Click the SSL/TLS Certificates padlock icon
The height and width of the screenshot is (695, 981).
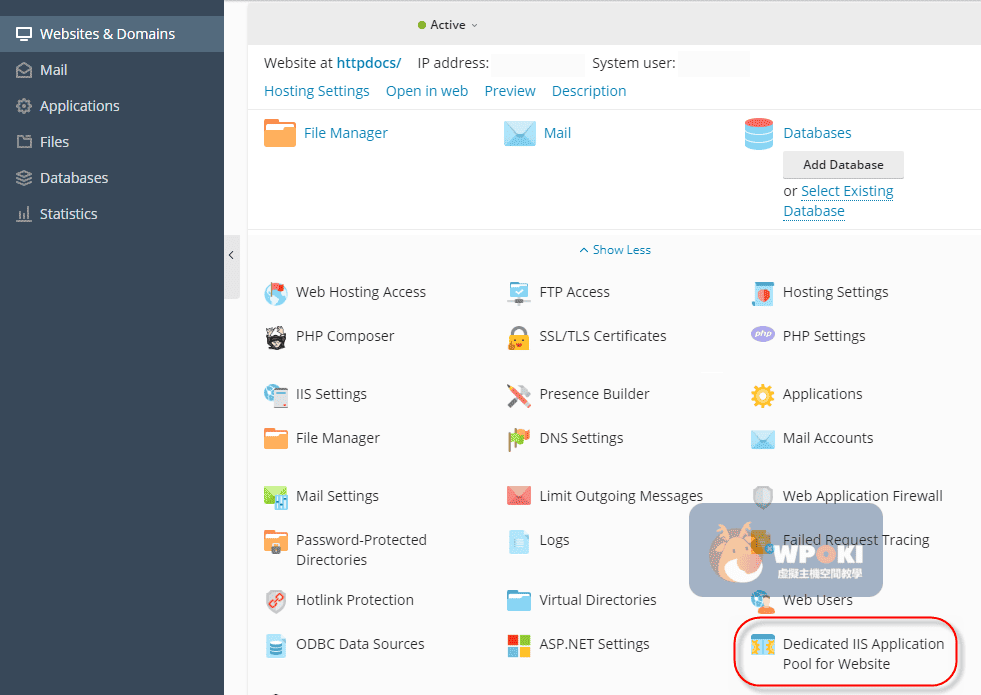519,337
